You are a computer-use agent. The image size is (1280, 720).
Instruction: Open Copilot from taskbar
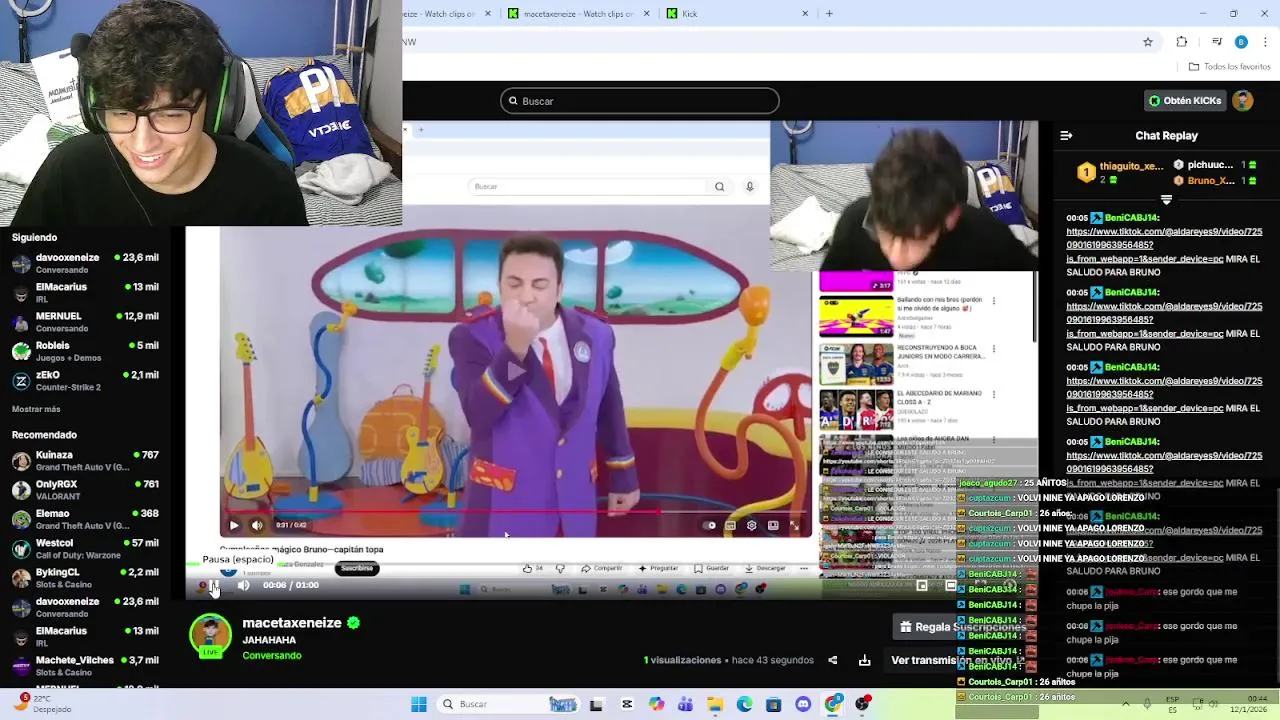656,704
